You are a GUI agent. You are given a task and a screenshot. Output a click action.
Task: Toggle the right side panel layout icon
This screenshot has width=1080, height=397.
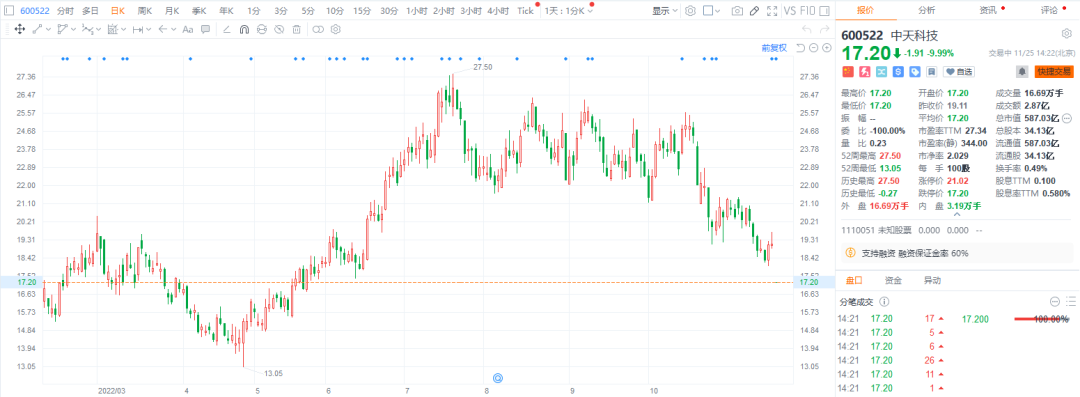click(x=824, y=11)
